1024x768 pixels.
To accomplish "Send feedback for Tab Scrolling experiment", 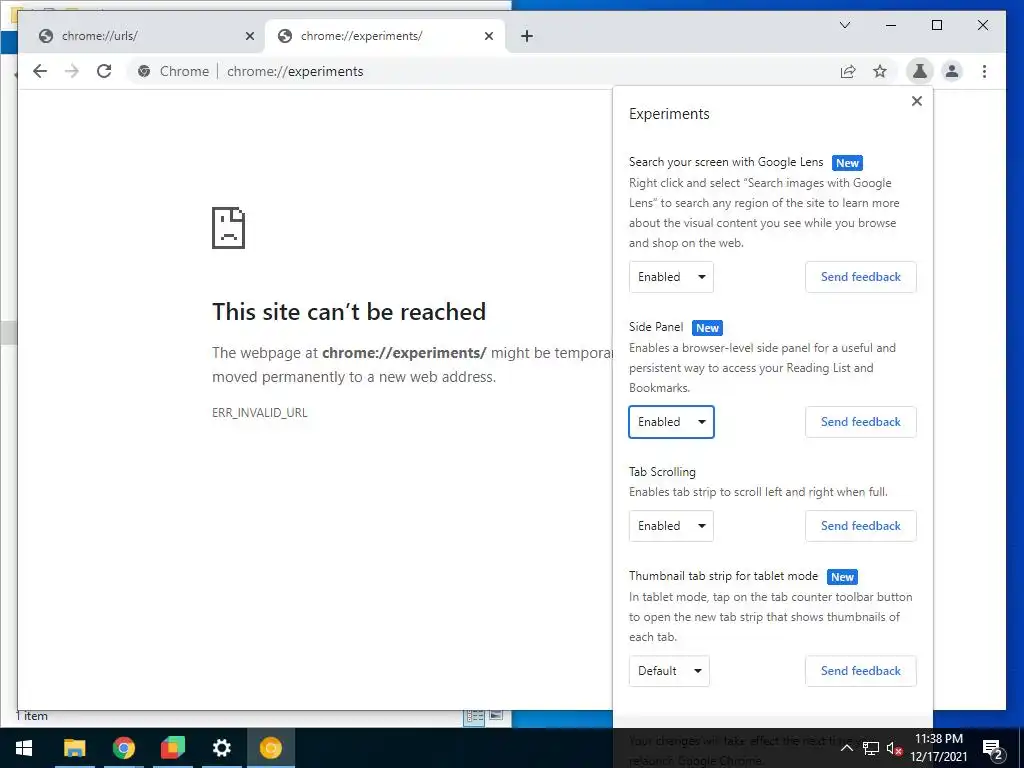I will 861,526.
